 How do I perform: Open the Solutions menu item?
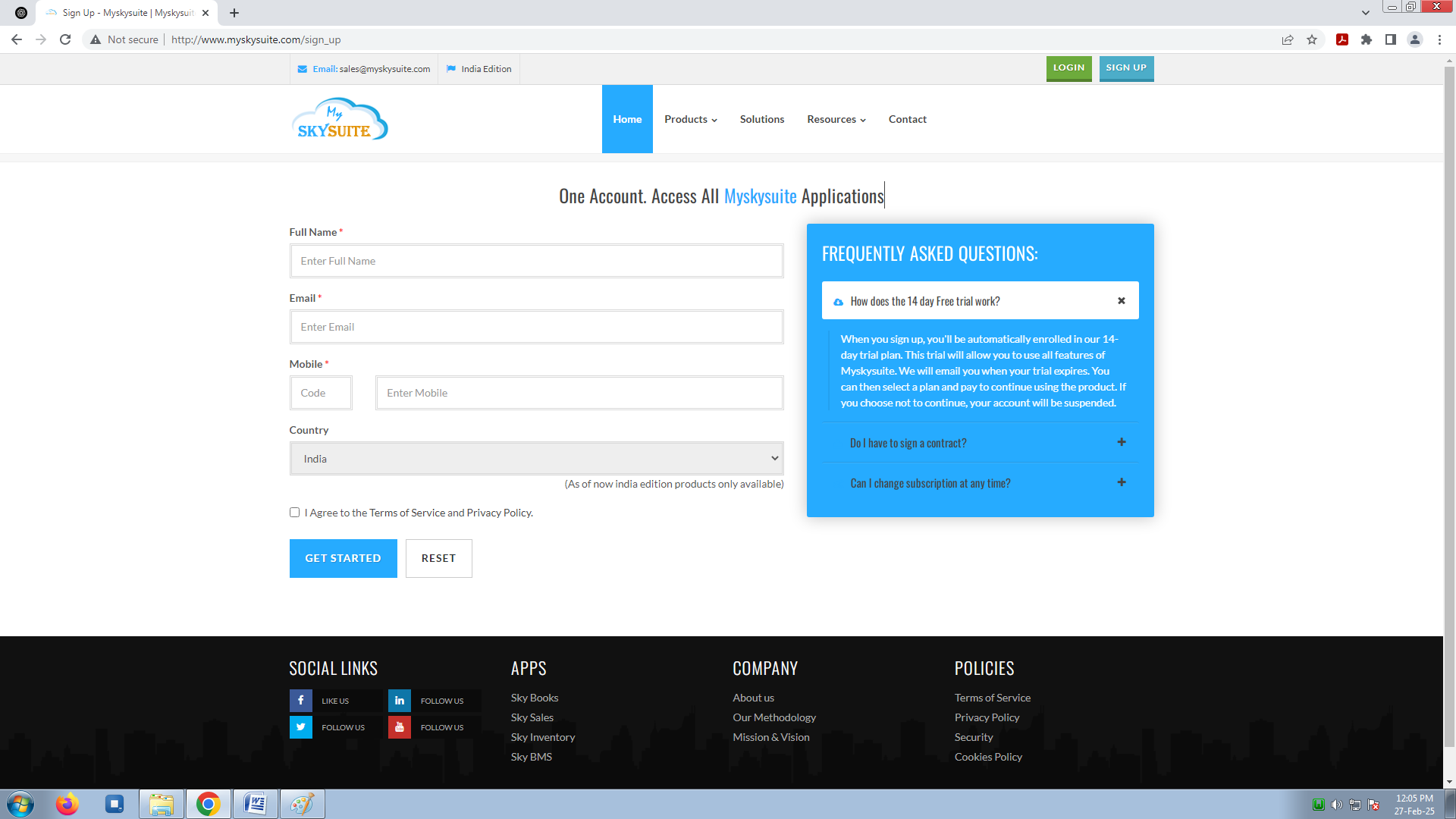(x=762, y=119)
